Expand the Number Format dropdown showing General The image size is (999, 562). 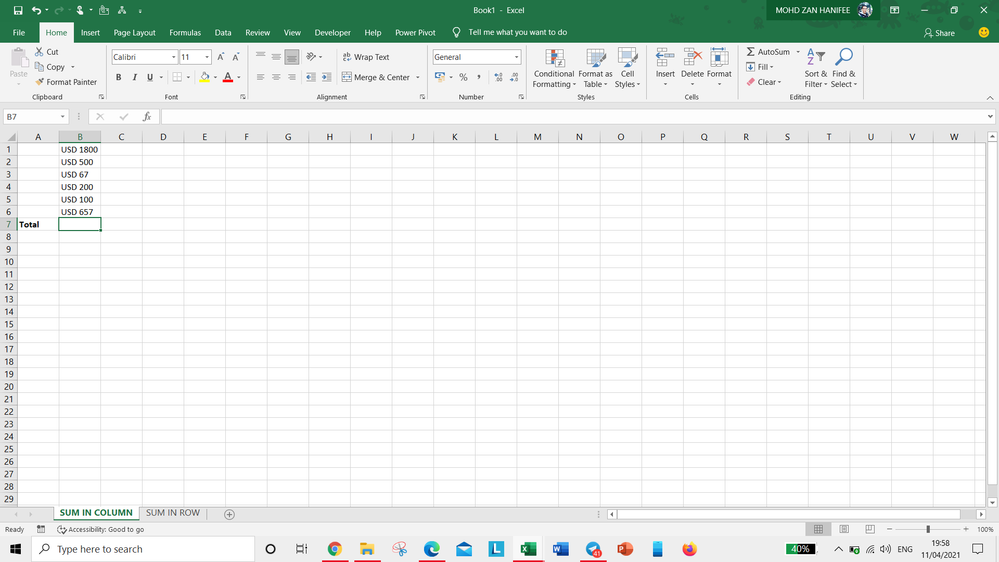pos(516,57)
